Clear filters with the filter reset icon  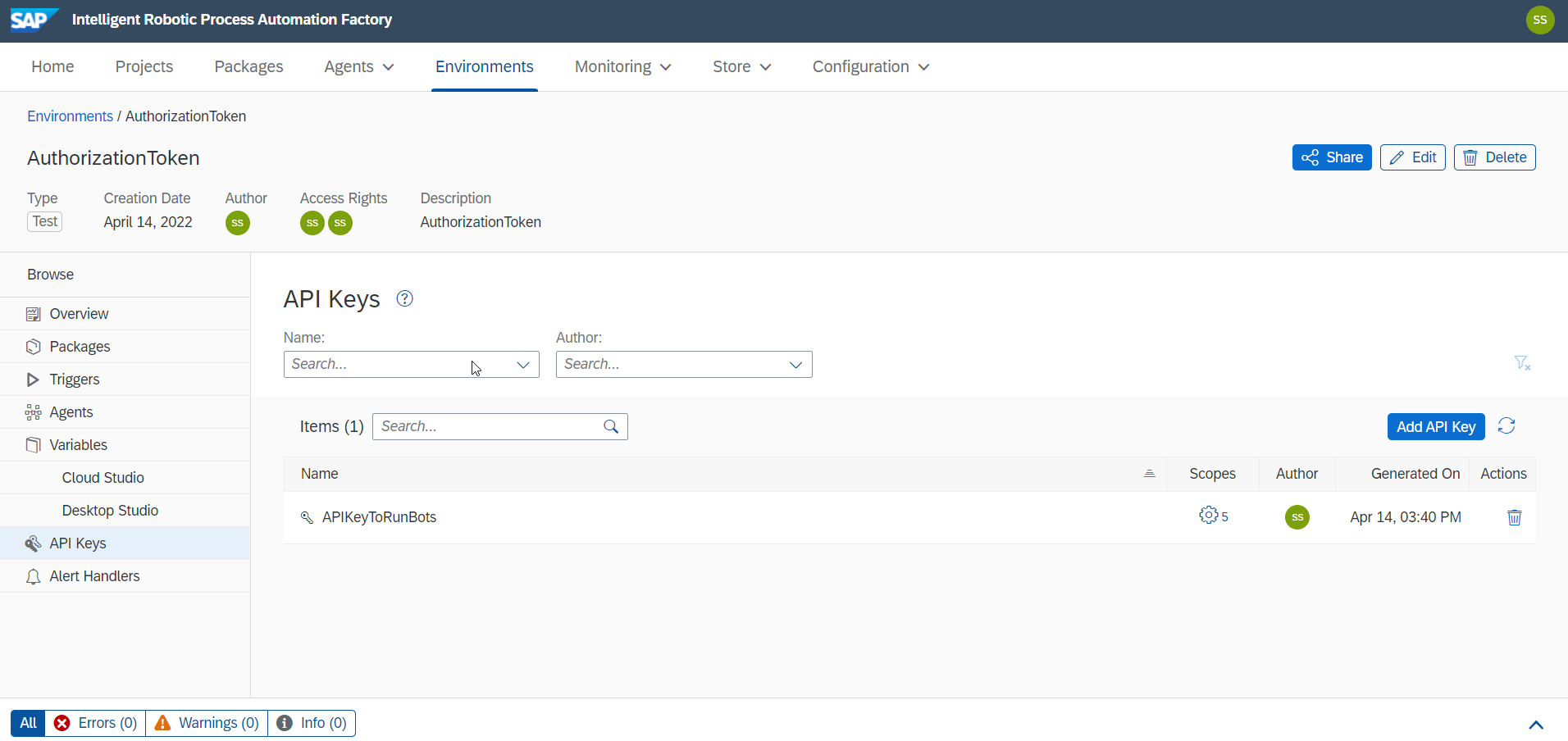coord(1522,363)
